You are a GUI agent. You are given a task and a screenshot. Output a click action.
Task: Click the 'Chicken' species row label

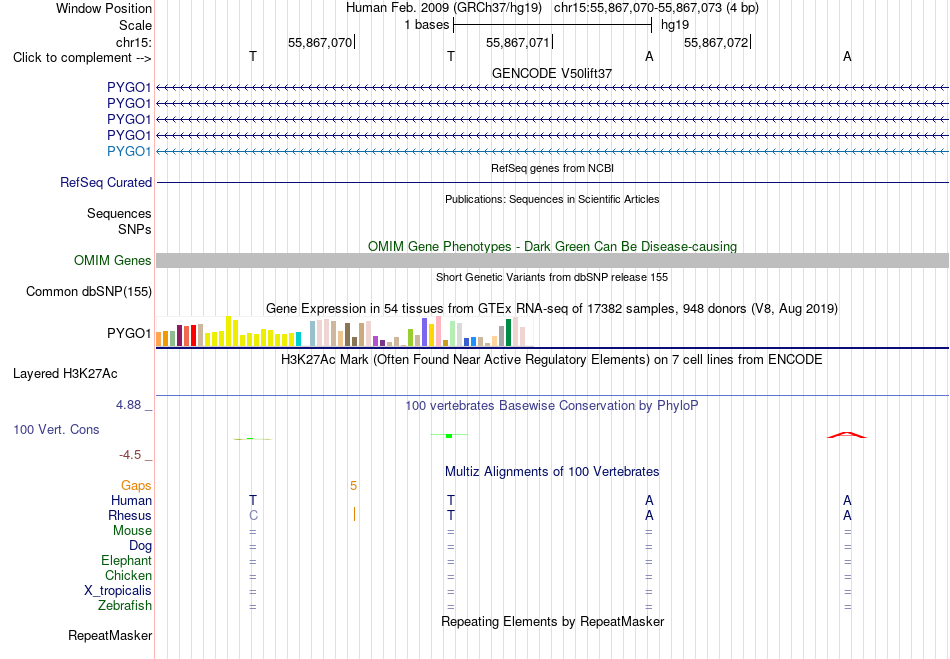pyautogui.click(x=128, y=575)
